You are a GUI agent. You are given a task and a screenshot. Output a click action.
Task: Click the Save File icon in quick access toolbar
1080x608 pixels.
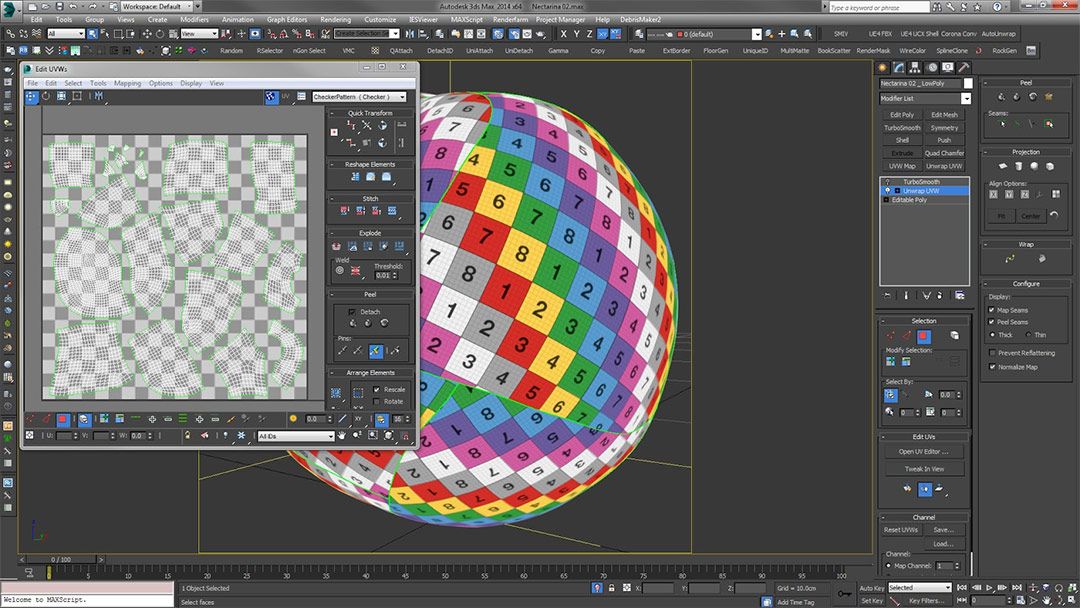(59, 6)
